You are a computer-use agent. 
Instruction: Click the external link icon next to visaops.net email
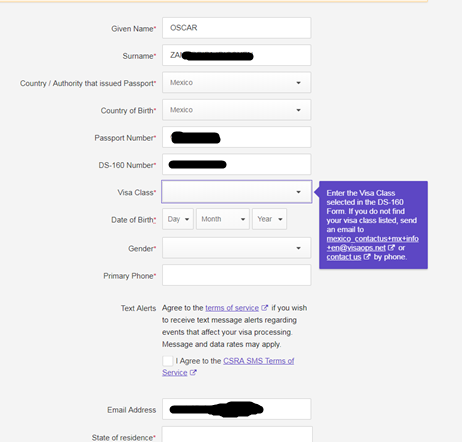[391, 248]
